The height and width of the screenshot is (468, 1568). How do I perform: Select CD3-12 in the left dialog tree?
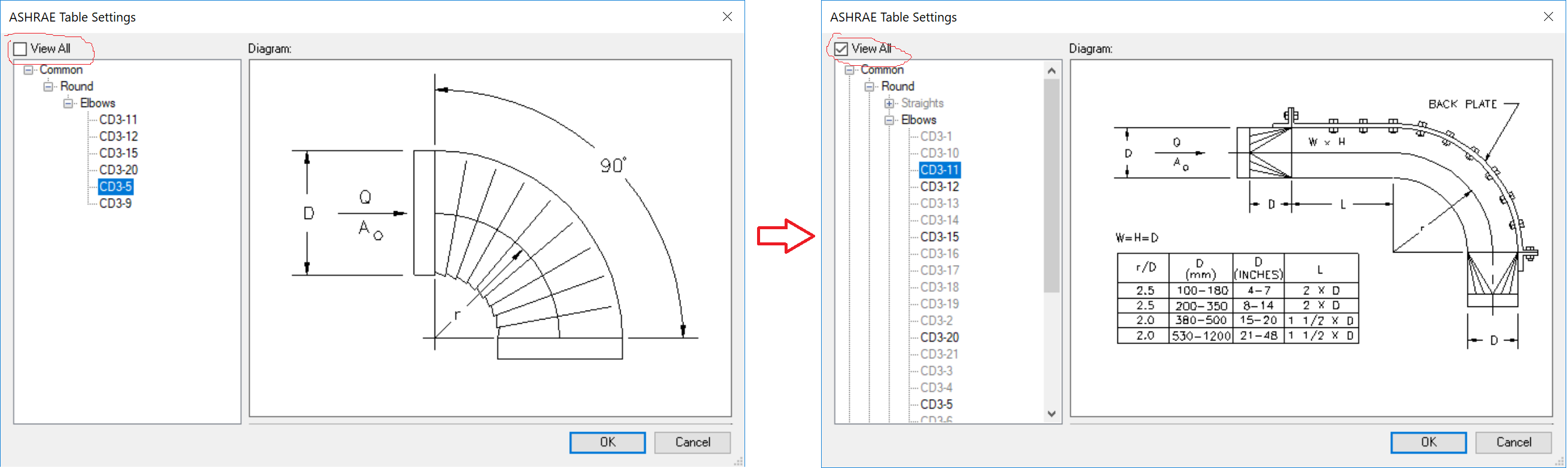tap(118, 136)
